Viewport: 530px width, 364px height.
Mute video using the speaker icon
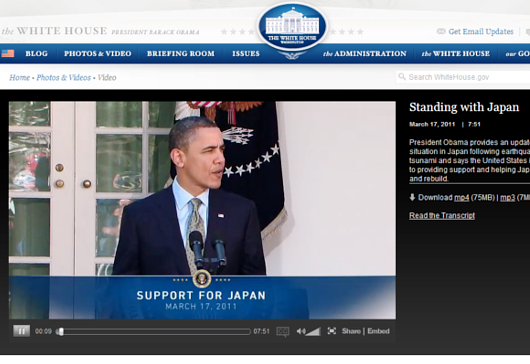coord(300,331)
